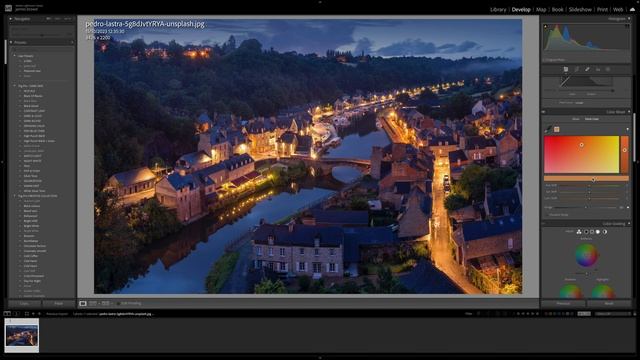Select the filmstrip photo thumbnail
The image size is (640, 360).
click(22, 335)
